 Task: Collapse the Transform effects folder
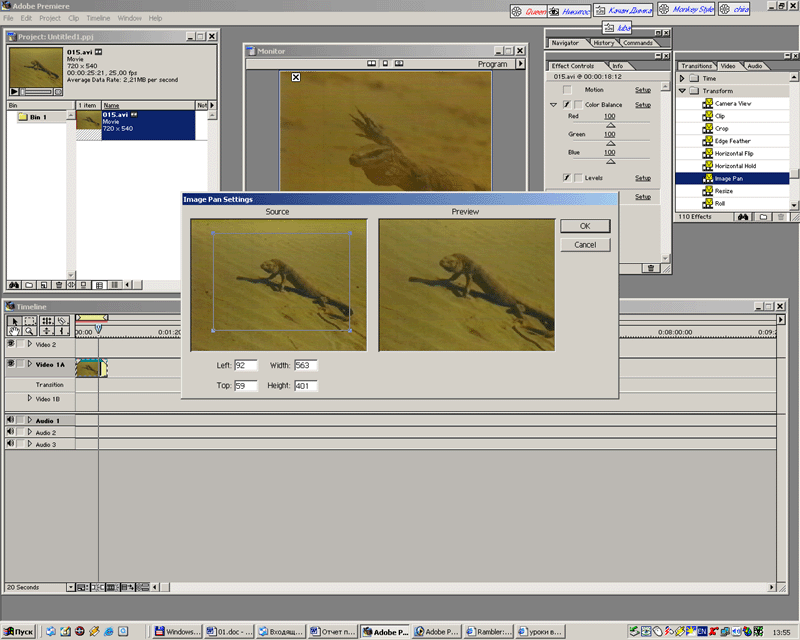[683, 91]
